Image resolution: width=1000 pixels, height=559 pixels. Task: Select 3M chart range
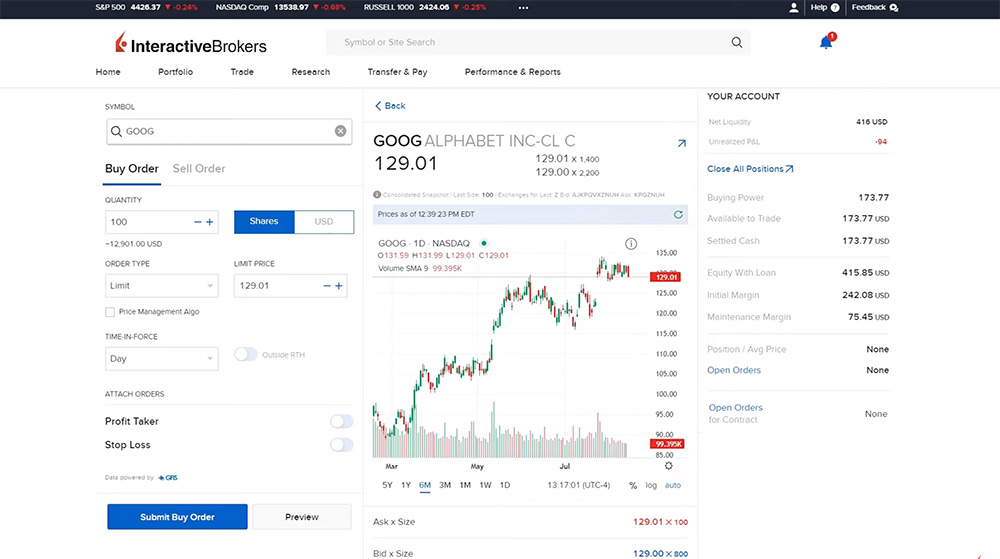click(445, 485)
